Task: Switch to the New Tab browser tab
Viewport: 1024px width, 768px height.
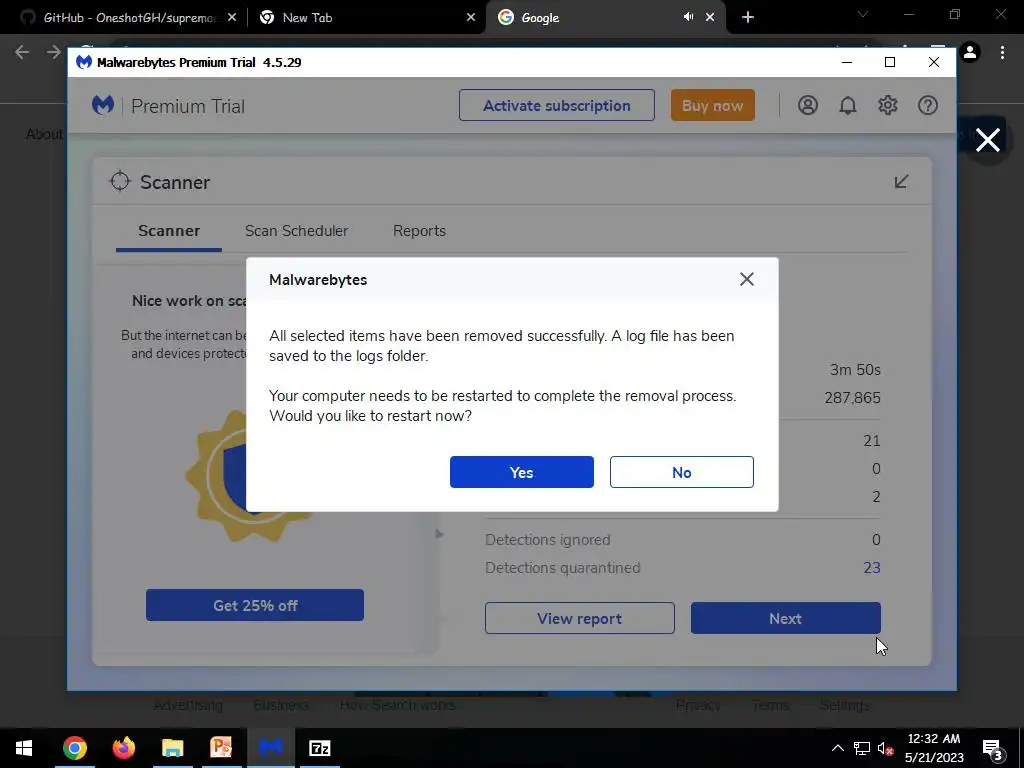Action: pos(360,18)
